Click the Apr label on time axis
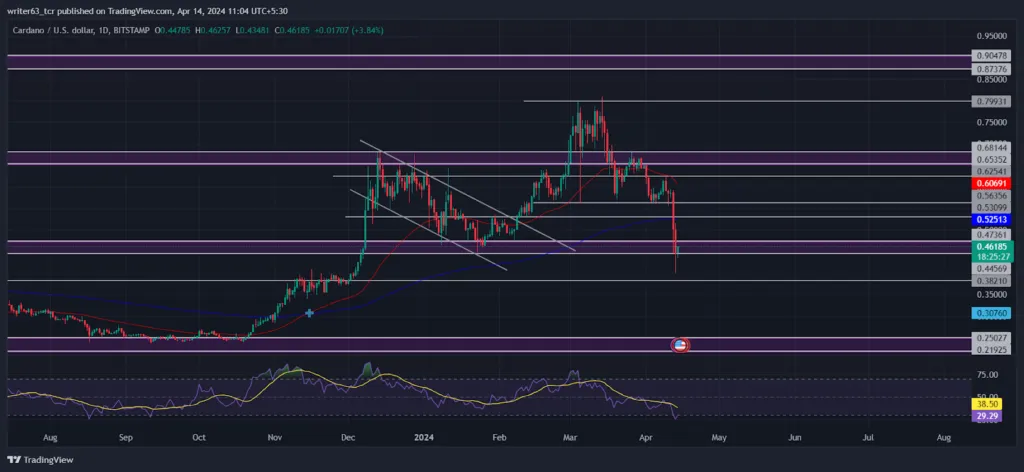 pyautogui.click(x=646, y=437)
